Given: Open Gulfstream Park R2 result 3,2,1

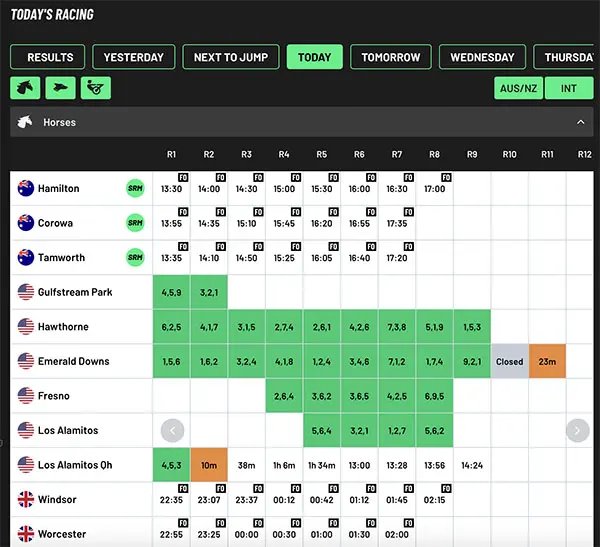Looking at the screenshot, I should tap(209, 292).
